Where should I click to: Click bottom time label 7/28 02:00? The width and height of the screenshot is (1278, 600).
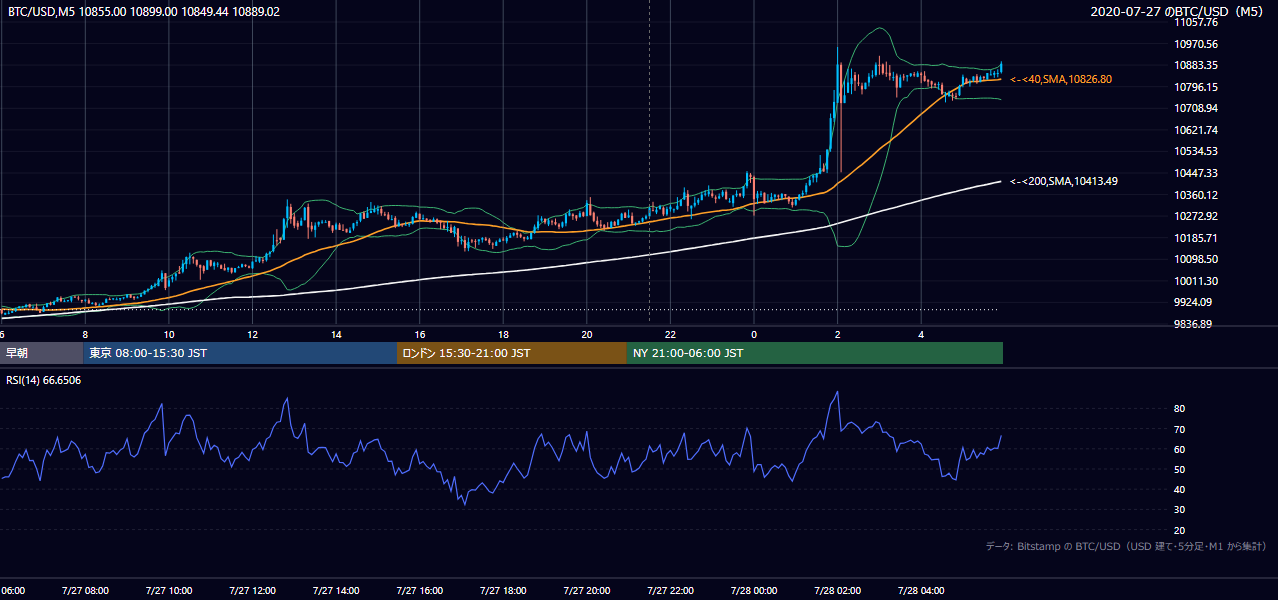tap(837, 591)
